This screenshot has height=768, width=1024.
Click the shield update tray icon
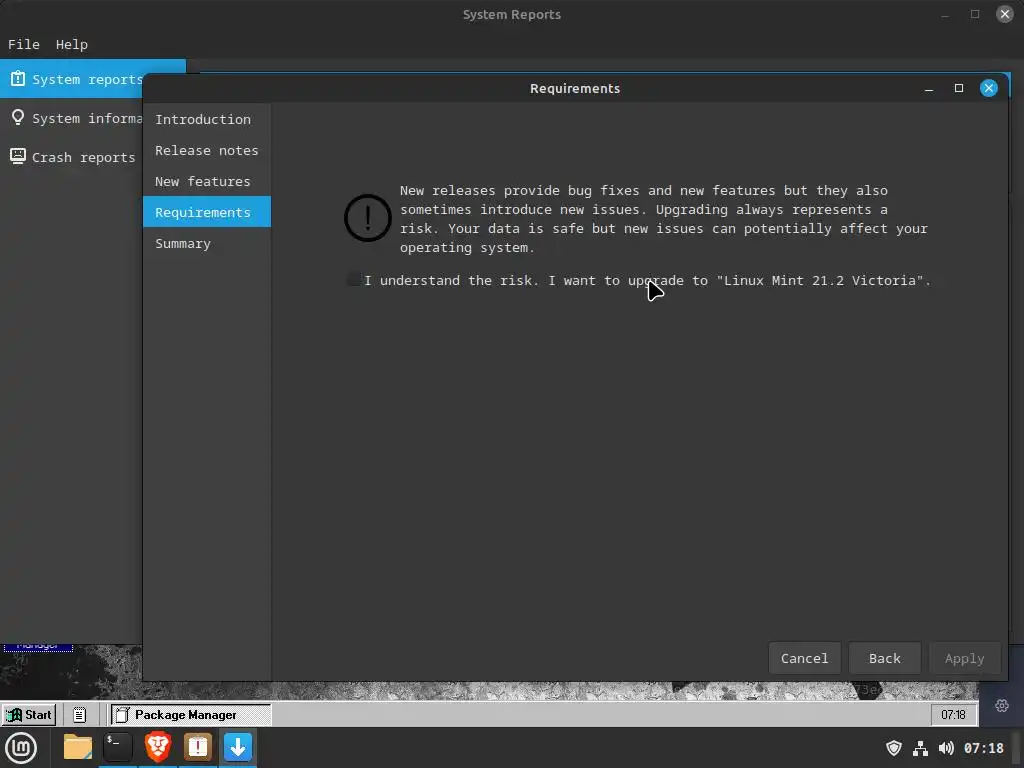click(x=893, y=748)
